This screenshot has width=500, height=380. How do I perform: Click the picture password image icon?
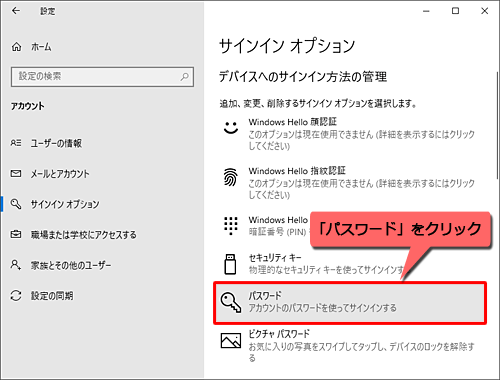point(231,341)
